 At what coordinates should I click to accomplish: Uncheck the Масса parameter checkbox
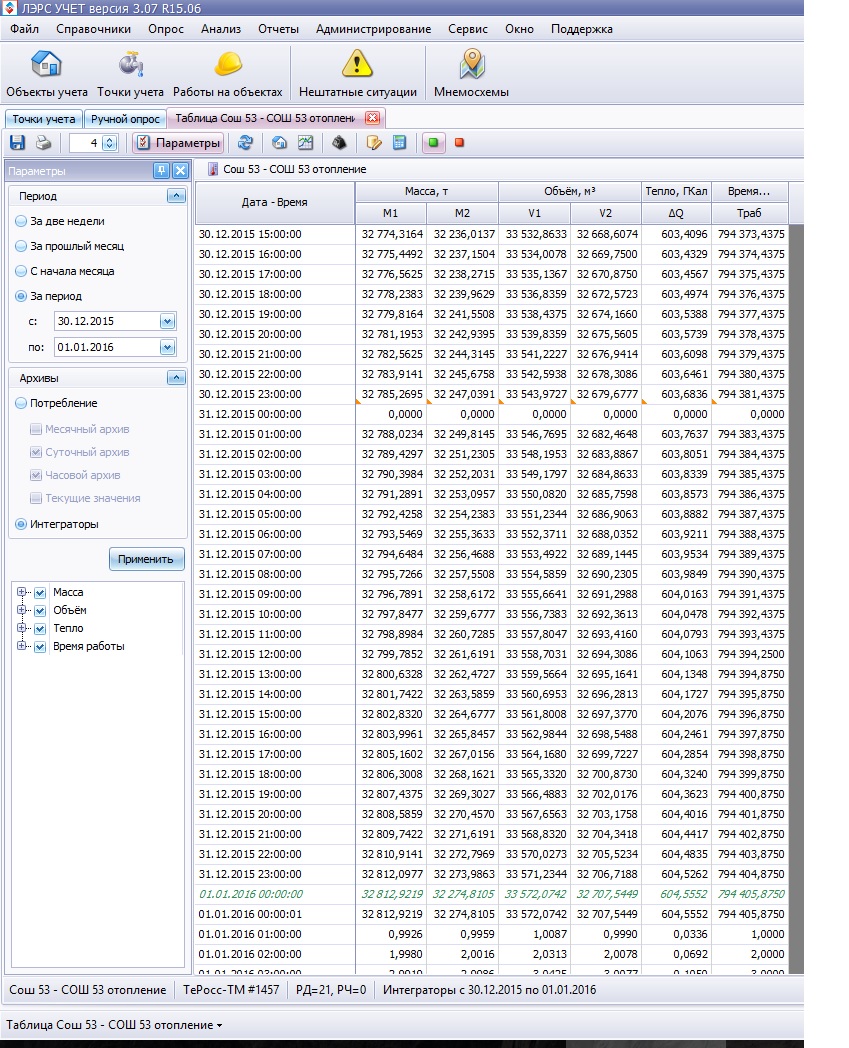tap(40, 593)
